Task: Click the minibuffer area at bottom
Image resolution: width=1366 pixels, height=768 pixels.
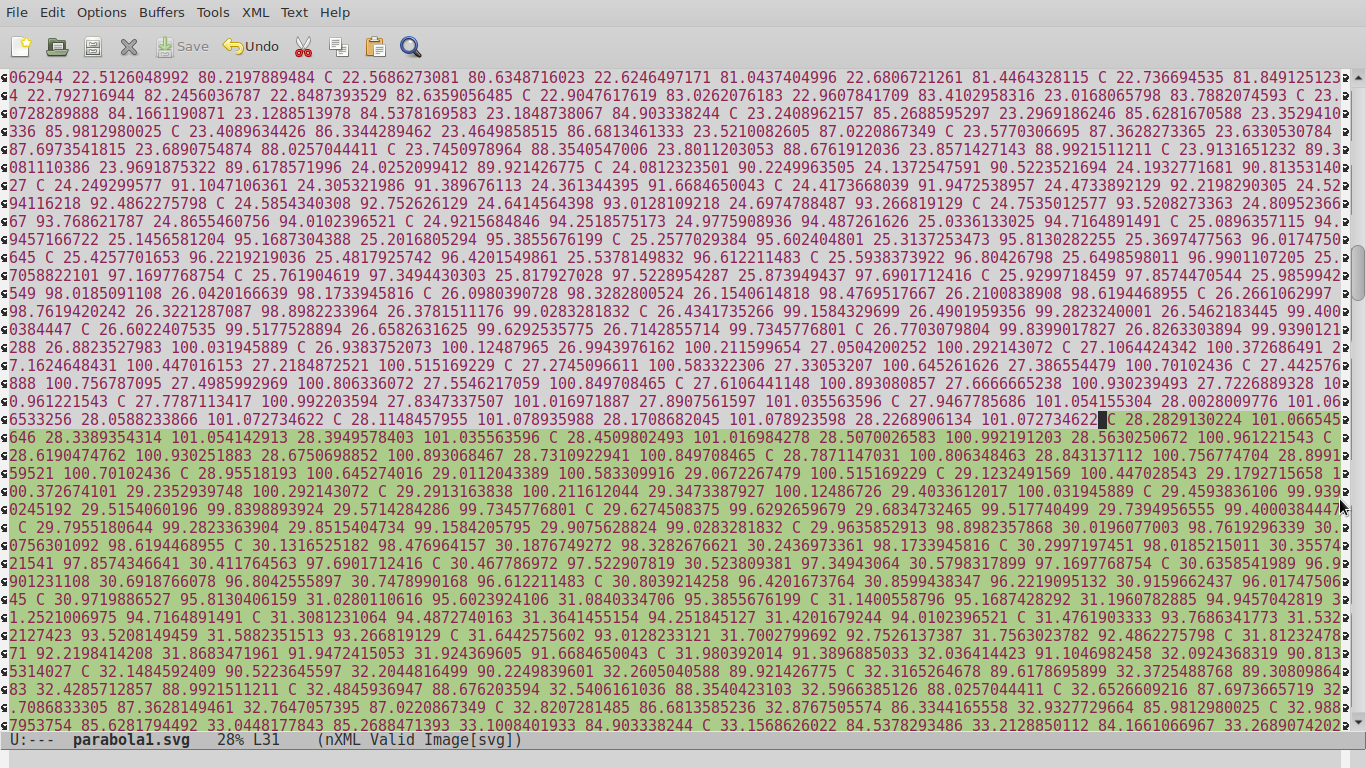Action: pyautogui.click(x=683, y=759)
